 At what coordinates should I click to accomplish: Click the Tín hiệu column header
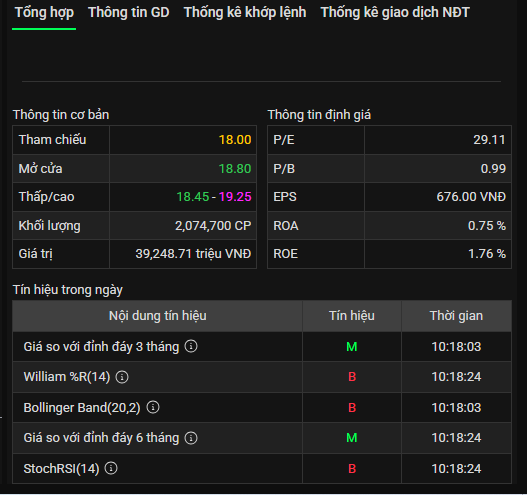[x=352, y=316]
